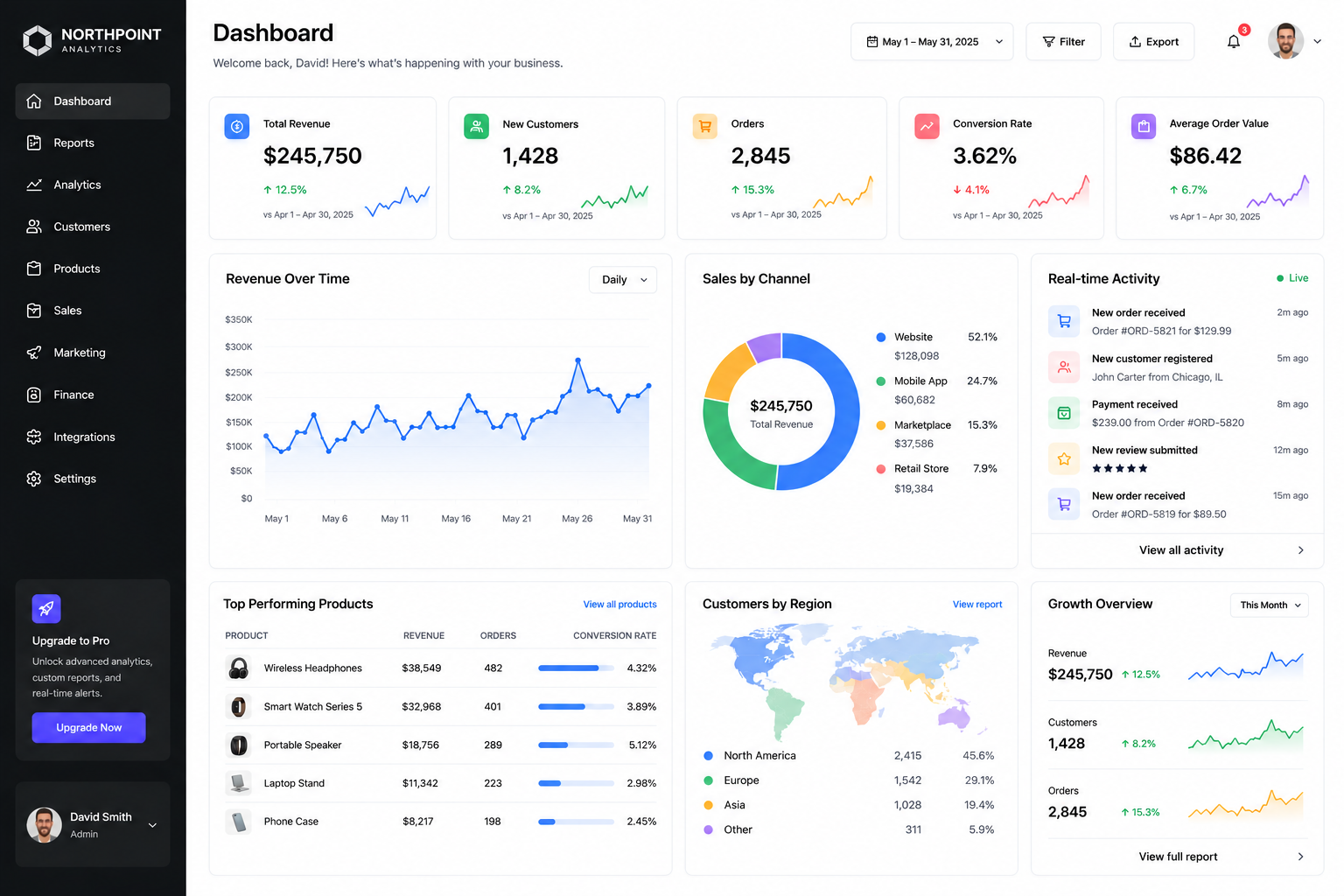This screenshot has width=1344, height=896.
Task: Click cart icon for Order #ORD-5821
Action: point(1064,321)
